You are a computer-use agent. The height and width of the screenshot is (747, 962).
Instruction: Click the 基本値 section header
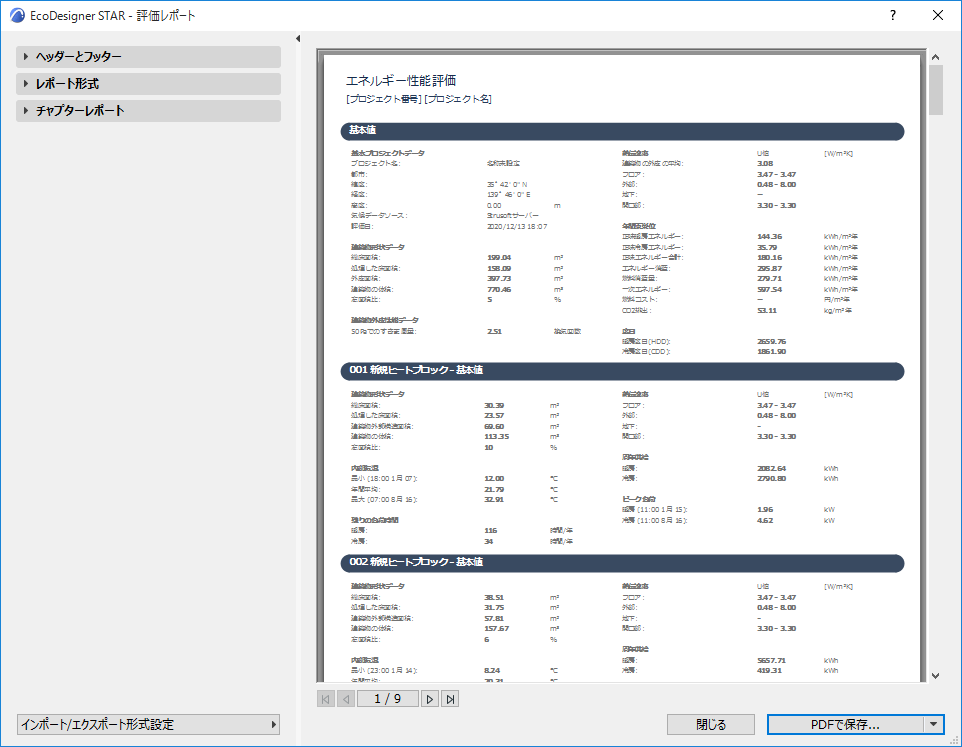(x=622, y=131)
